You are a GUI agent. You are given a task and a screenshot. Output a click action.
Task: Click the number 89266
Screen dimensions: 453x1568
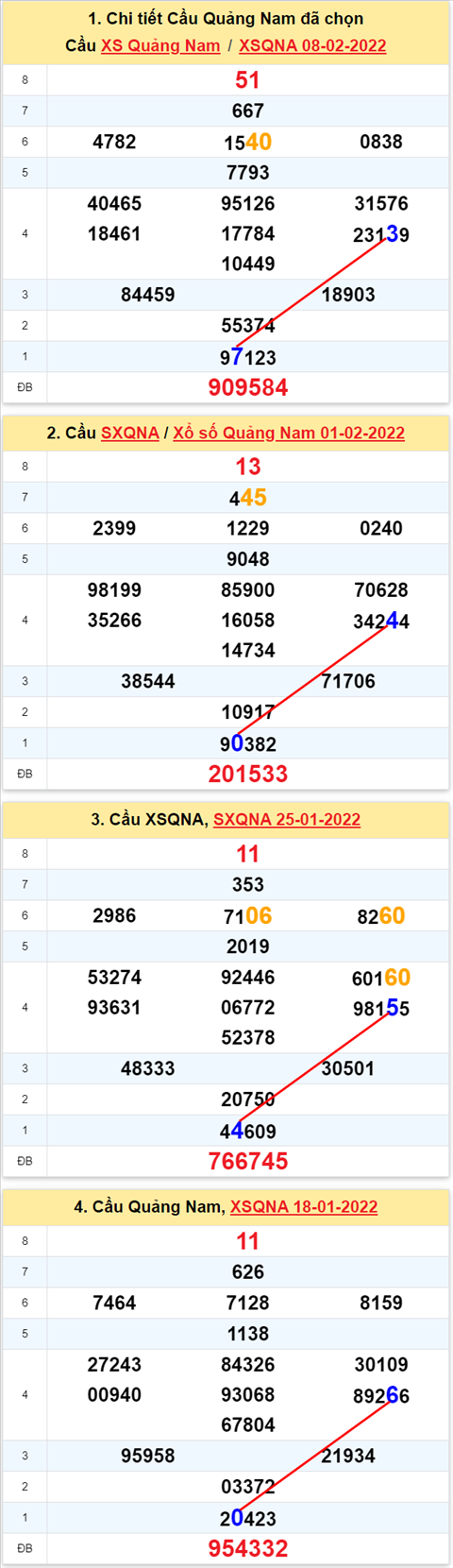click(381, 1395)
